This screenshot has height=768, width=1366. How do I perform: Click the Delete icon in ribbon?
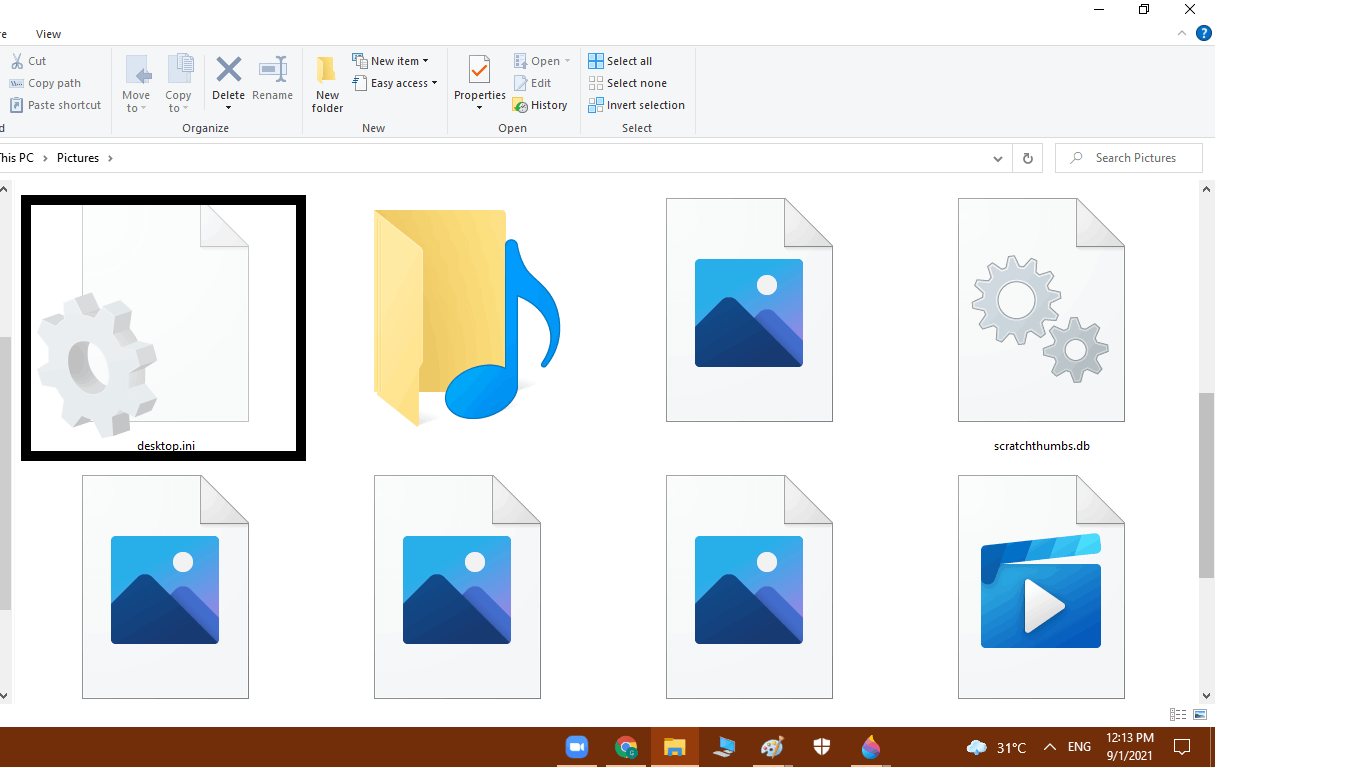pyautogui.click(x=228, y=70)
